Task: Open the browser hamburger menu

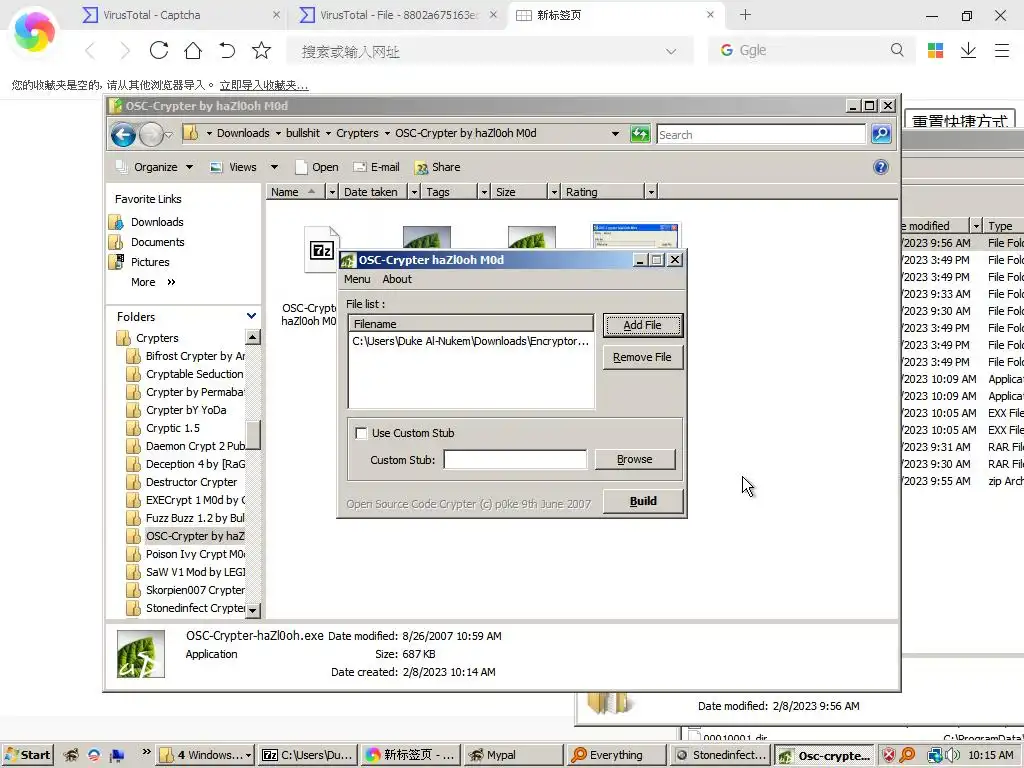Action: click(x=1002, y=50)
